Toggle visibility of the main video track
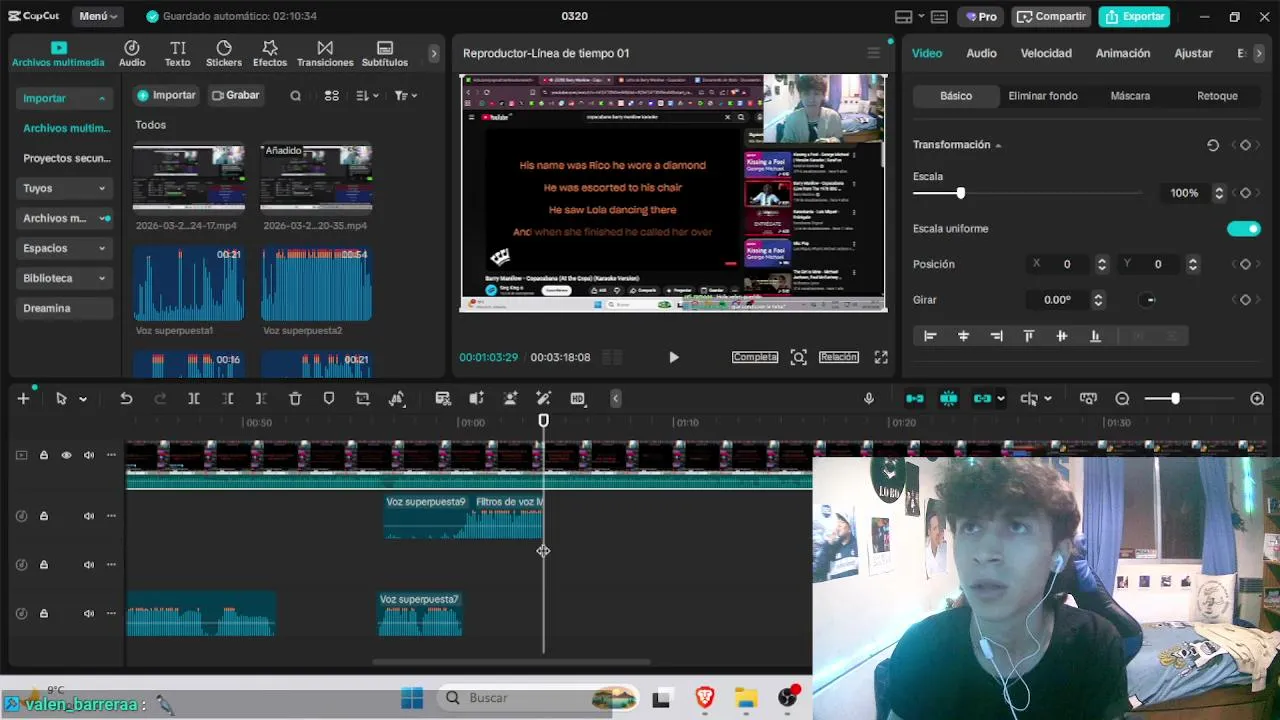Viewport: 1280px width, 720px height. pyautogui.click(x=67, y=455)
